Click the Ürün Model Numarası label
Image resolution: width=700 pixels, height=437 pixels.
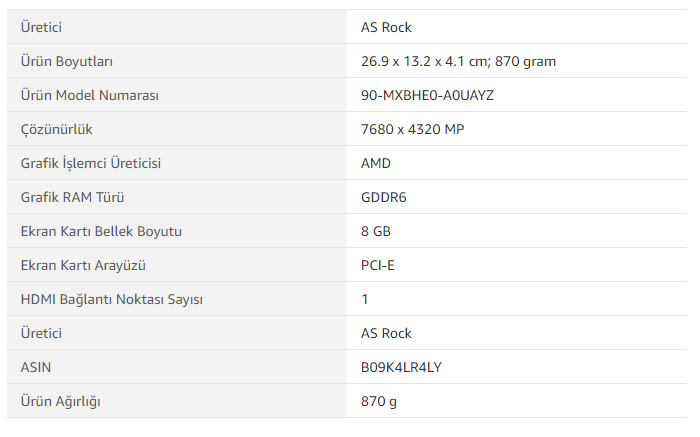pos(90,95)
